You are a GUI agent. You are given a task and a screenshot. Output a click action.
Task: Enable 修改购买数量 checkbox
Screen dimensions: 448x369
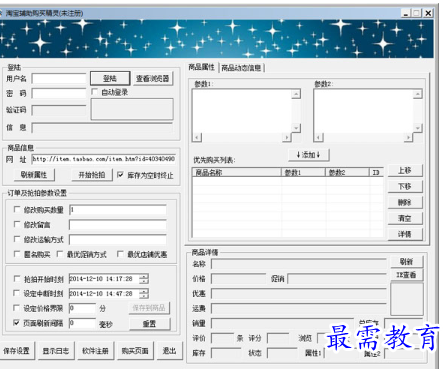tap(16, 209)
